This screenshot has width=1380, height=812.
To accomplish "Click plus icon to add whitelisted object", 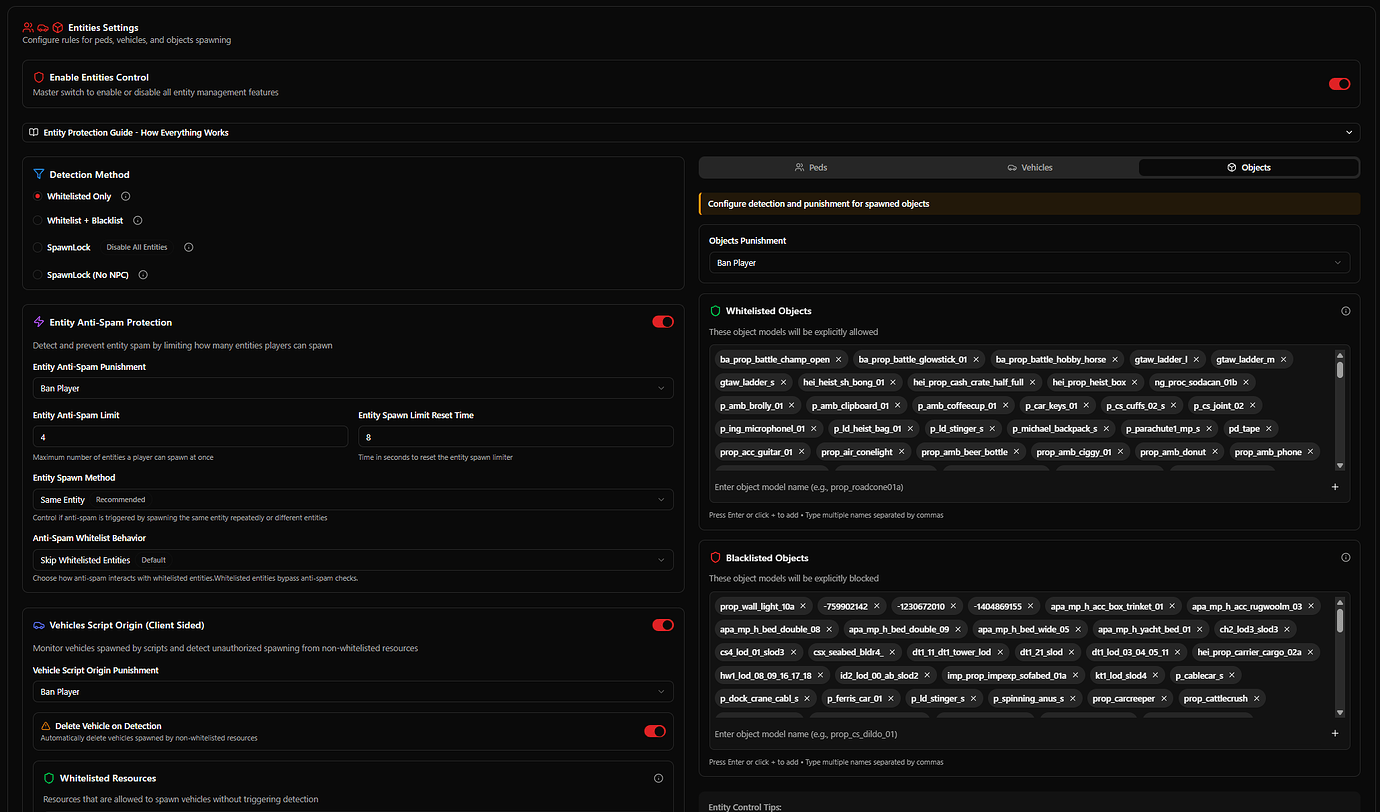I will [x=1335, y=487].
